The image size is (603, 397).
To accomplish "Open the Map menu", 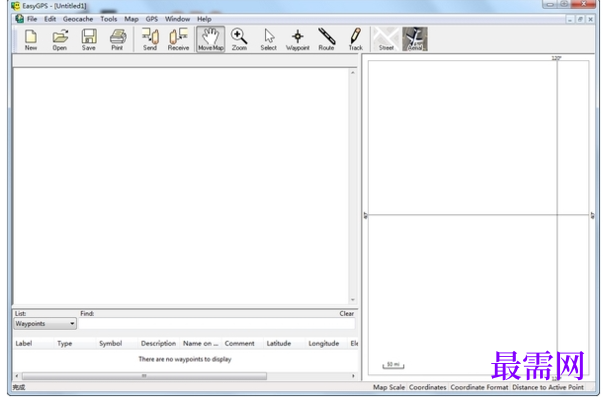I will [x=131, y=19].
